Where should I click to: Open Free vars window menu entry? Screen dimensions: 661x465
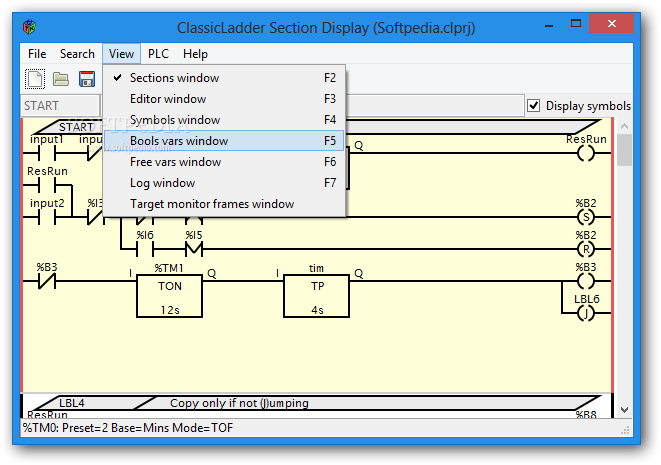coord(224,162)
